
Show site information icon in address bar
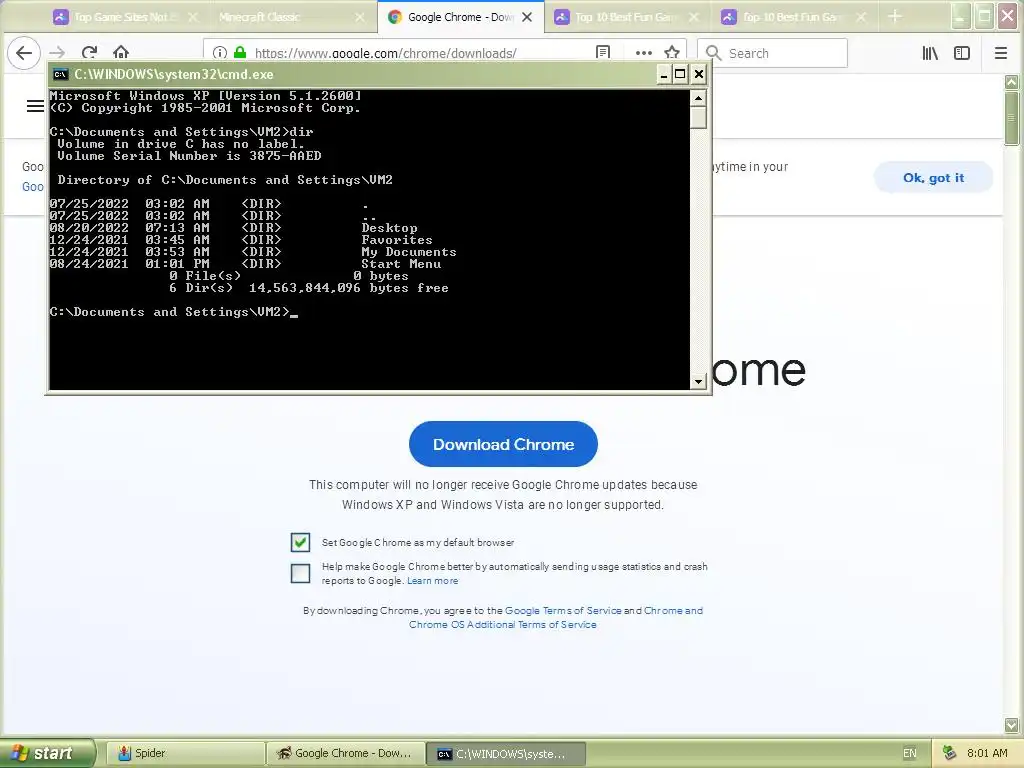coord(220,53)
